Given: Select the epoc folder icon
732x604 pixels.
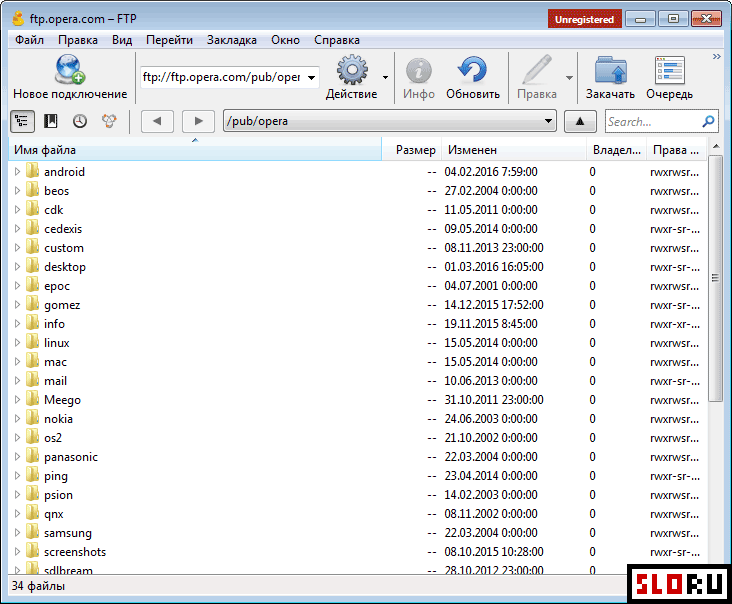Looking at the screenshot, I should tap(32, 285).
